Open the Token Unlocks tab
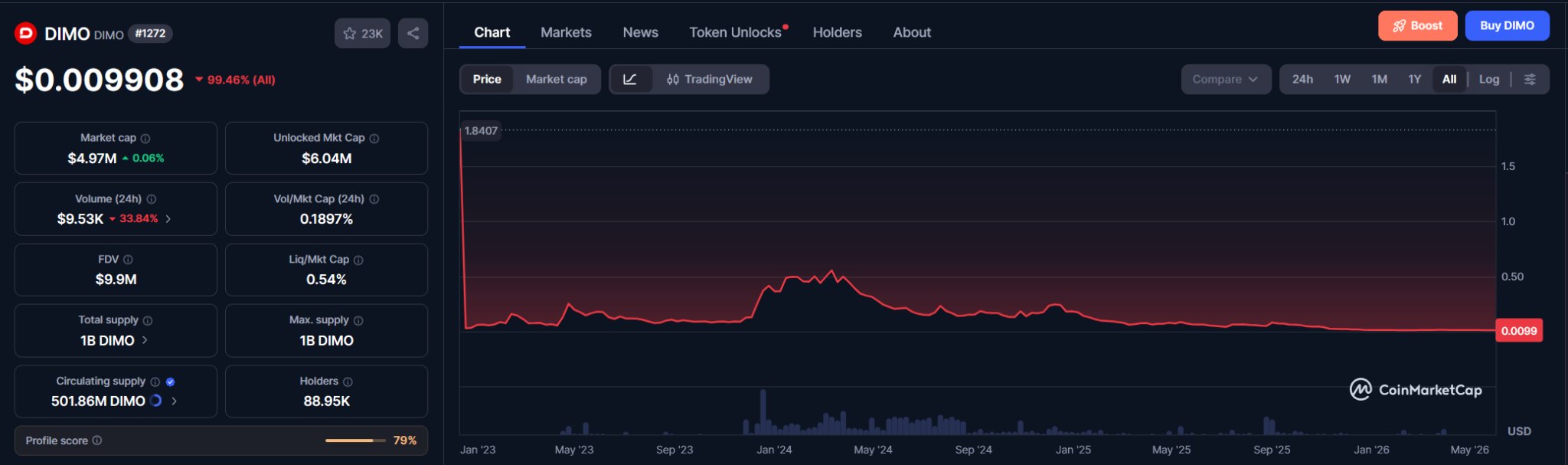This screenshot has height=465, width=1568. 736,32
